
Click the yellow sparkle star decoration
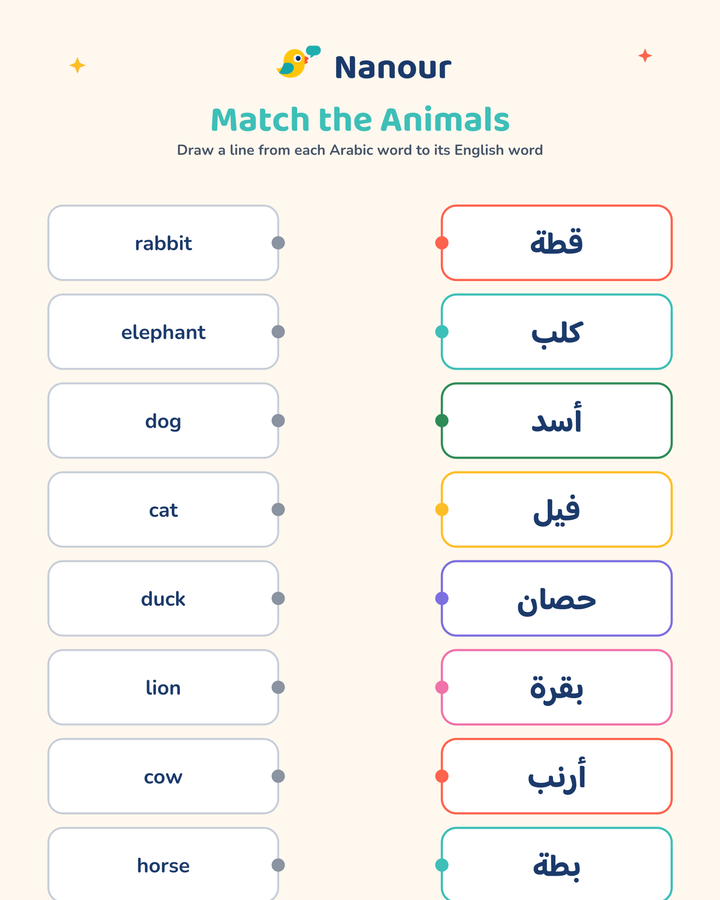pyautogui.click(x=78, y=65)
